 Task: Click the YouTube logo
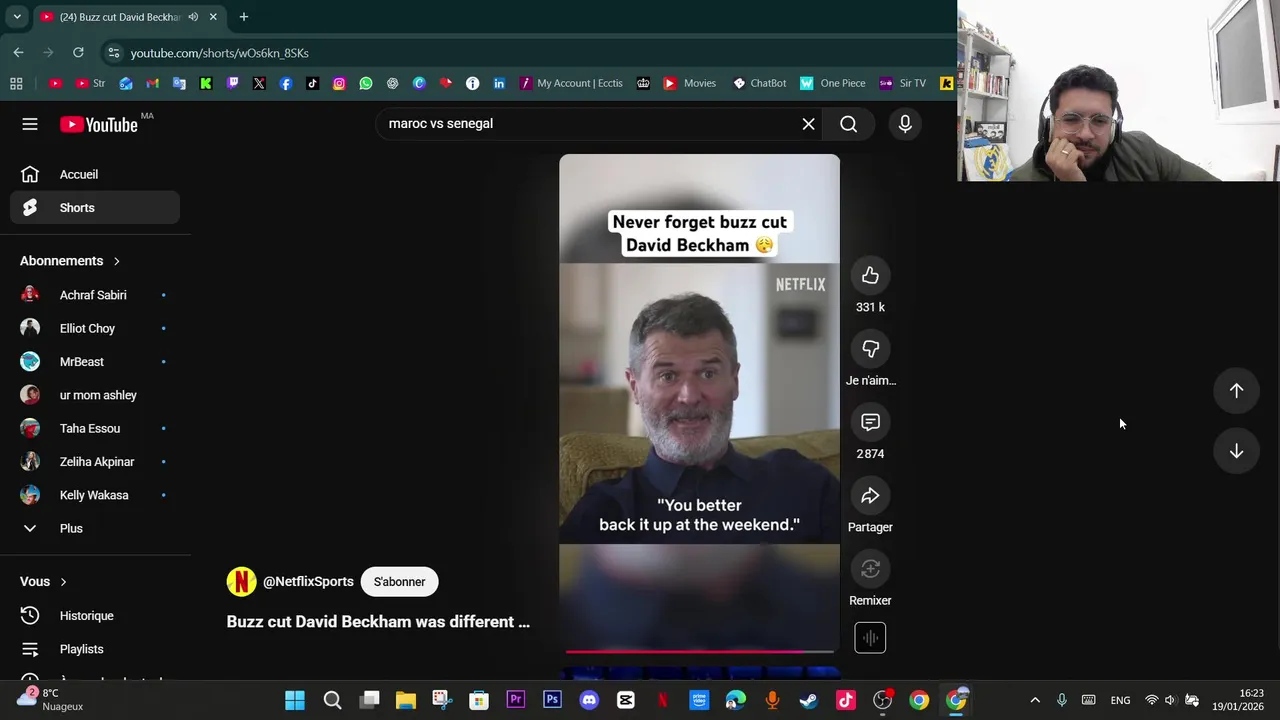(98, 124)
